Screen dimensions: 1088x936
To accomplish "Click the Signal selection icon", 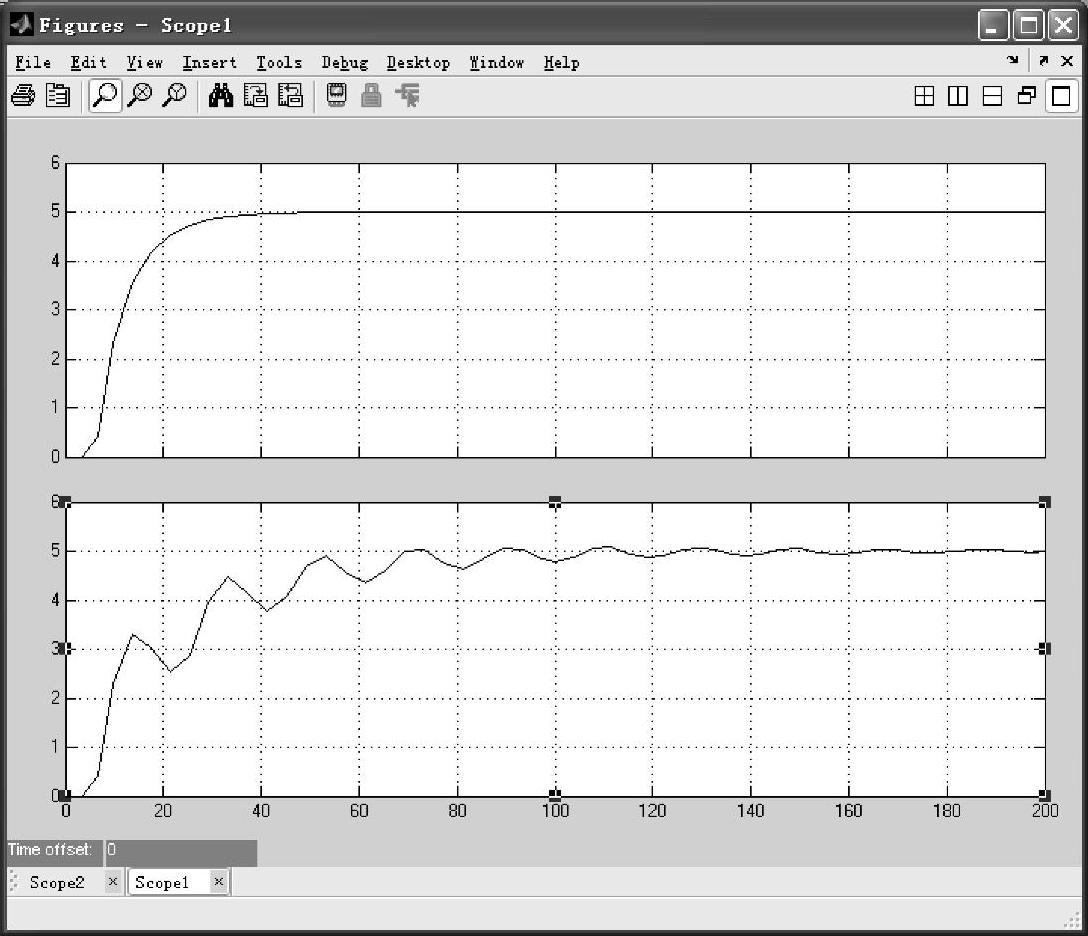I will (407, 96).
